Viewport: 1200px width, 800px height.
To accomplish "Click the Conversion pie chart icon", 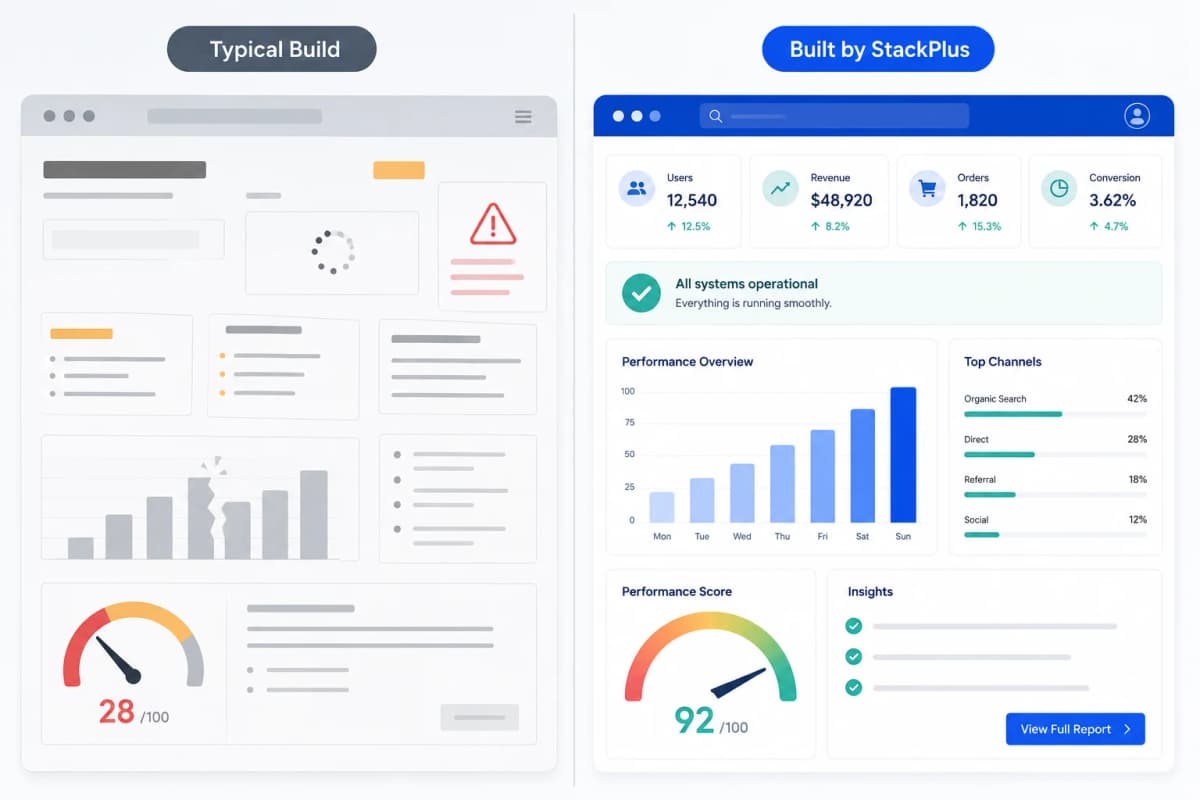I will 1059,188.
